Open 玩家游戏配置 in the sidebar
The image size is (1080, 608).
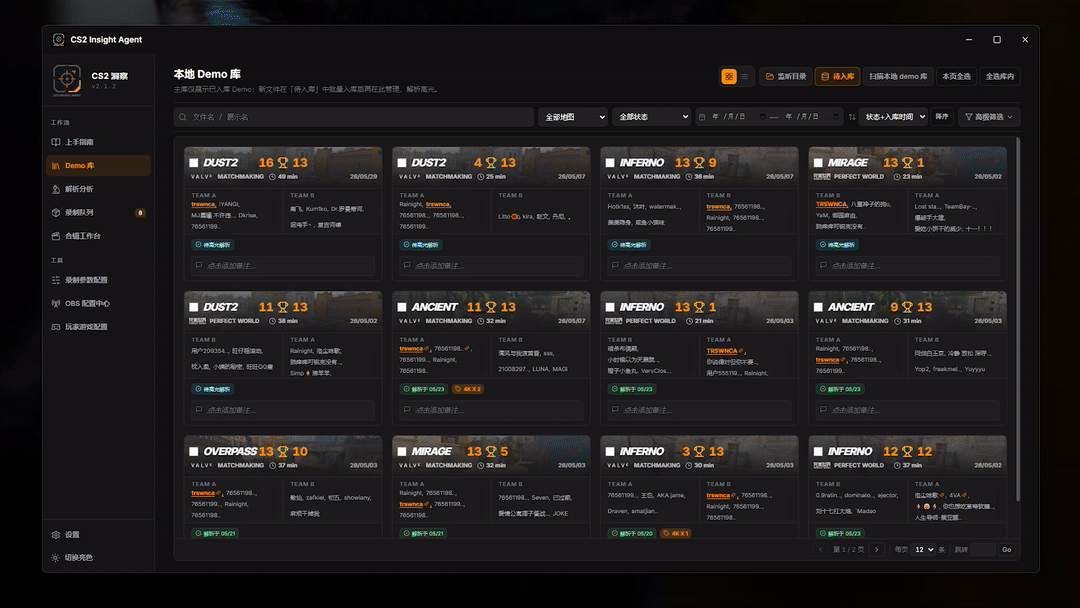coord(98,326)
